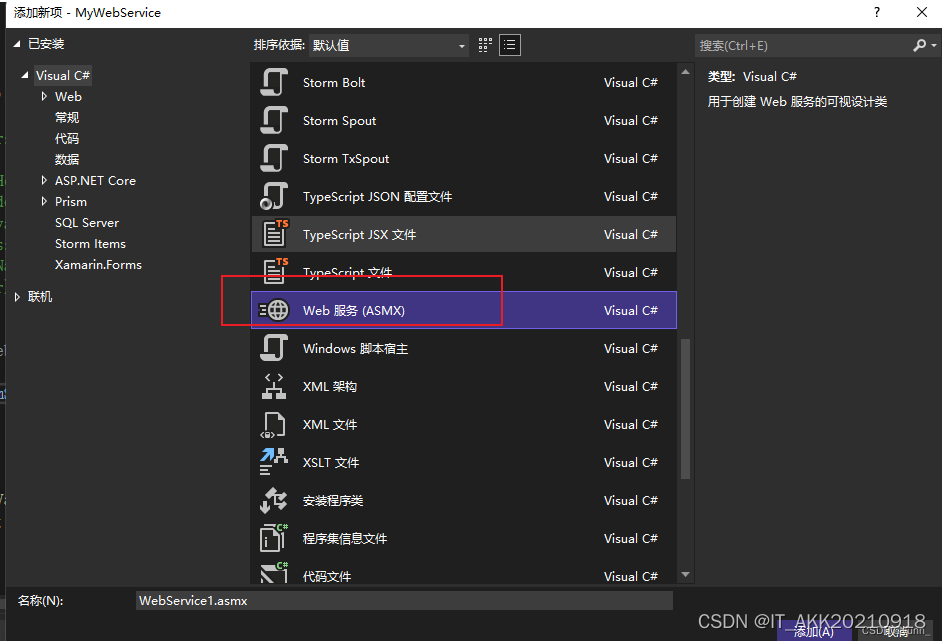Click the TypeScript 文件 template icon
Screen dimensions: 942x641
(x=275, y=271)
